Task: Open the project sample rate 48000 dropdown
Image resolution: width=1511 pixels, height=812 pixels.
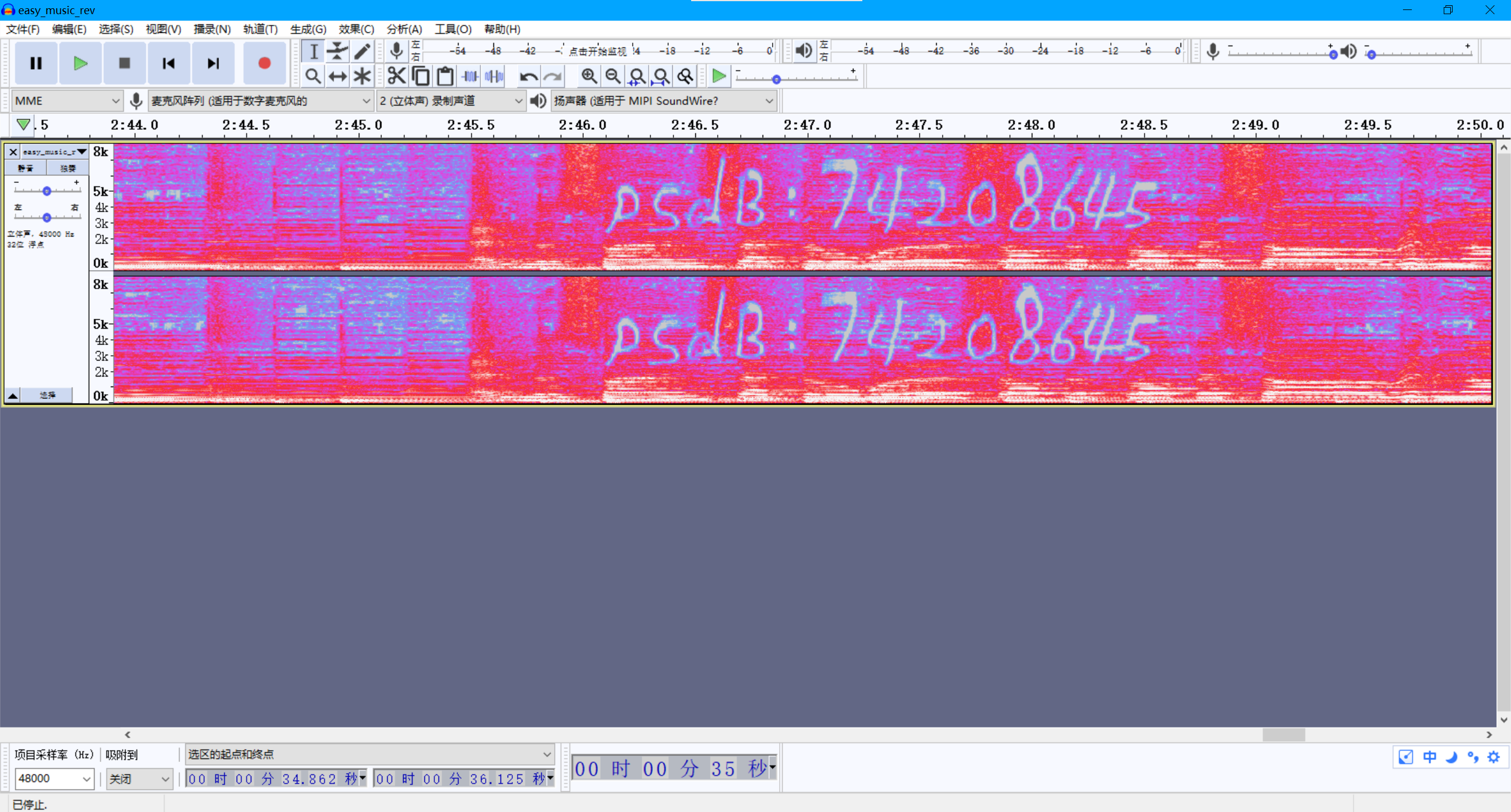Action: [x=86, y=779]
